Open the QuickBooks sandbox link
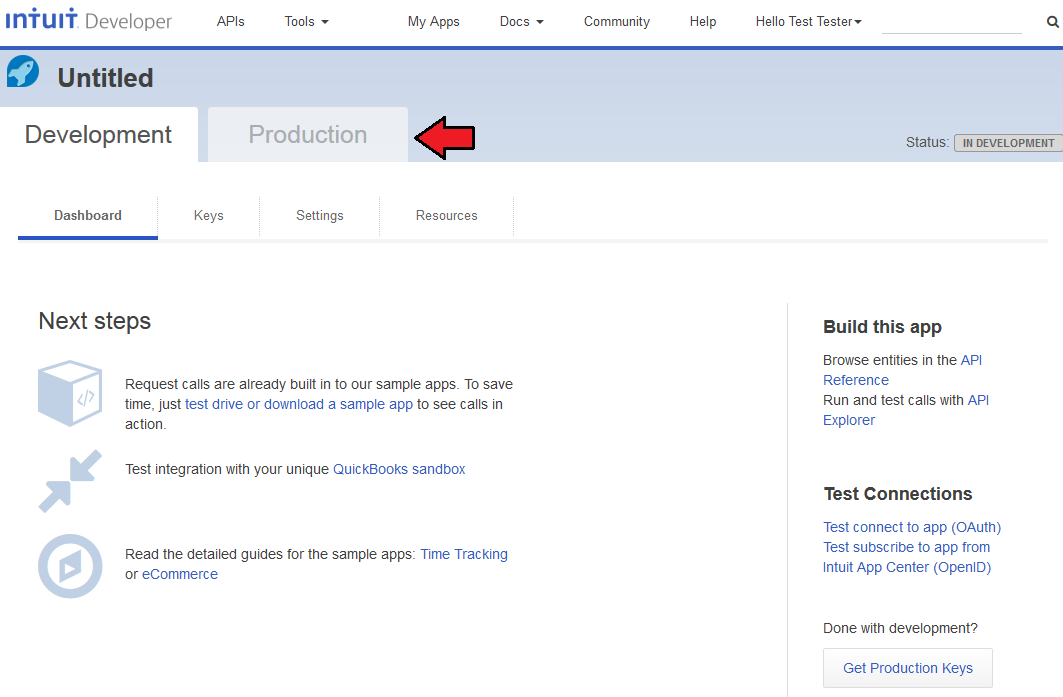Screen dimensions: 1063x697 point(399,469)
